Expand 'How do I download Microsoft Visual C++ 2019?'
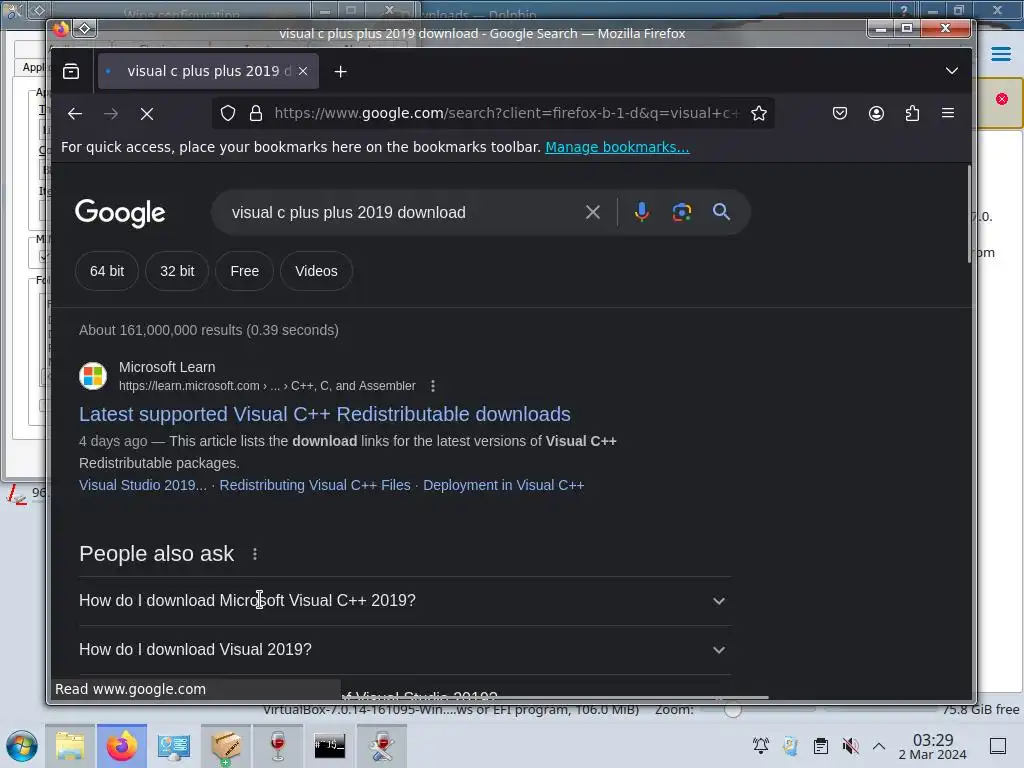1024x768 pixels. 404,601
